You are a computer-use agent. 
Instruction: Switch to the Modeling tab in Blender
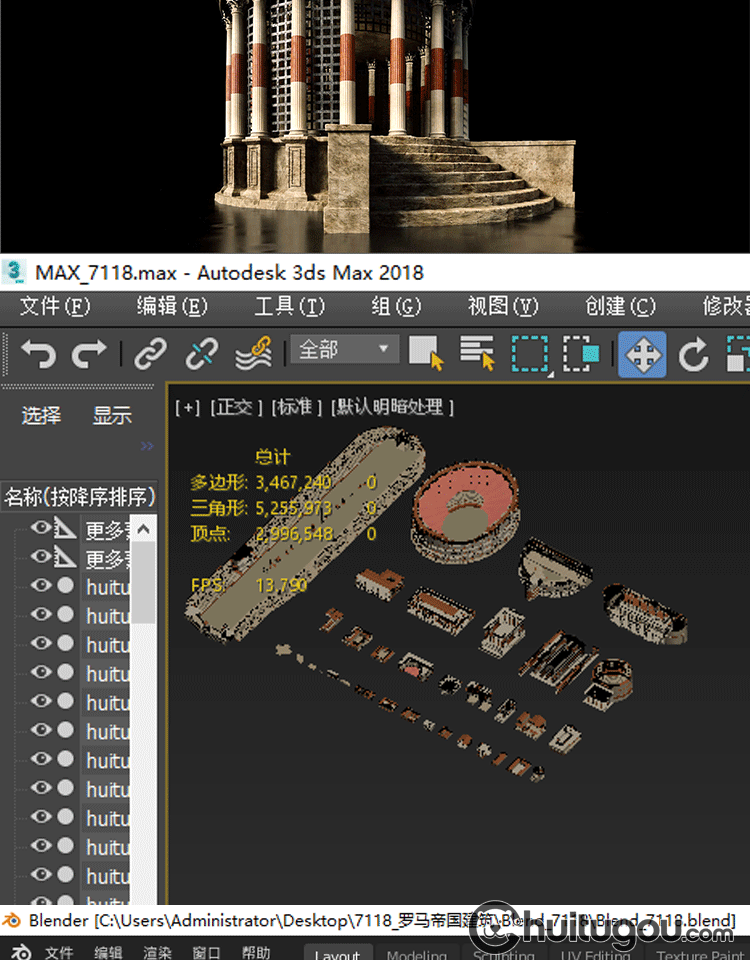click(417, 953)
